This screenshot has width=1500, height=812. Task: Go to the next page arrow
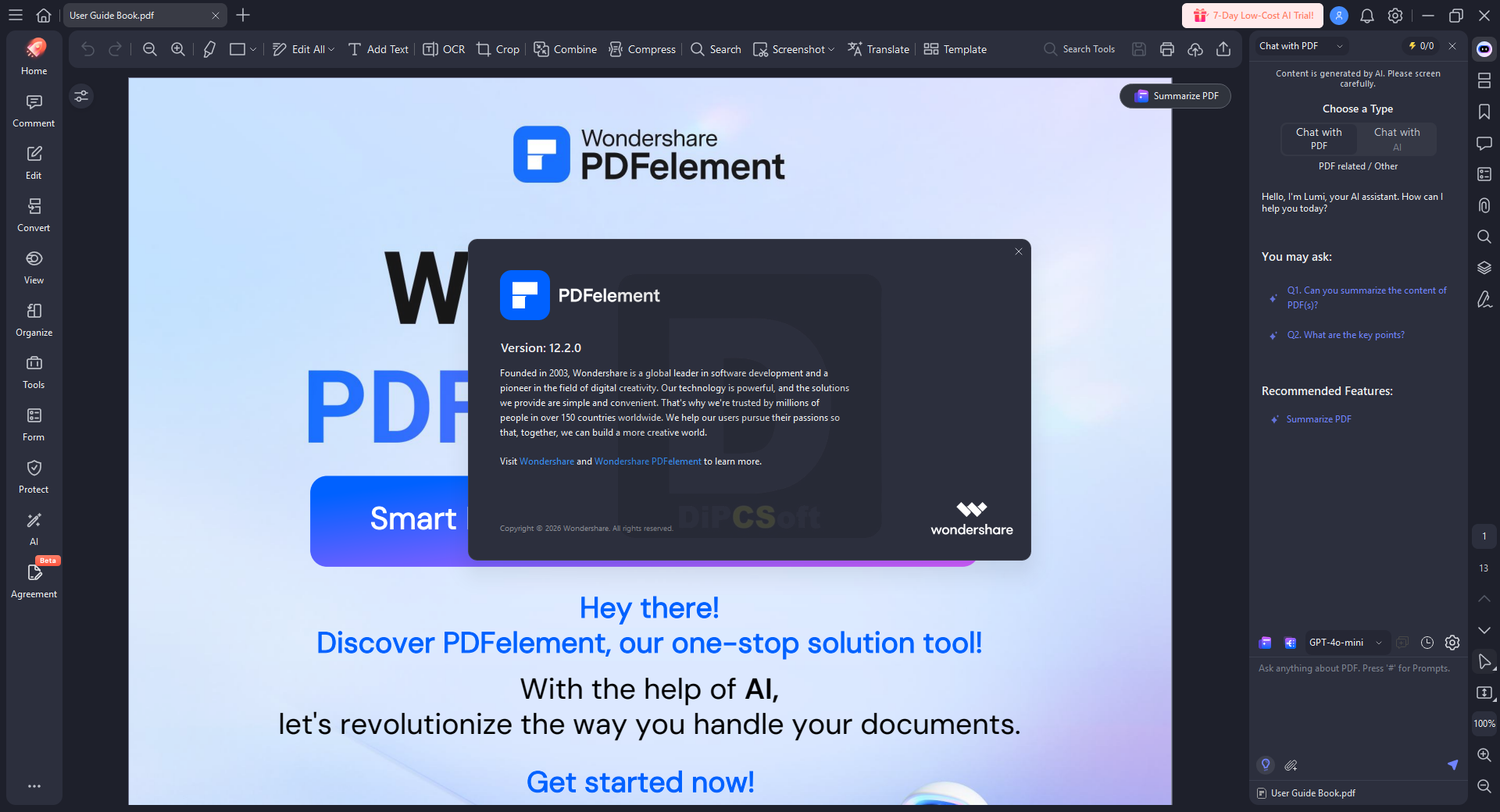(x=1484, y=630)
